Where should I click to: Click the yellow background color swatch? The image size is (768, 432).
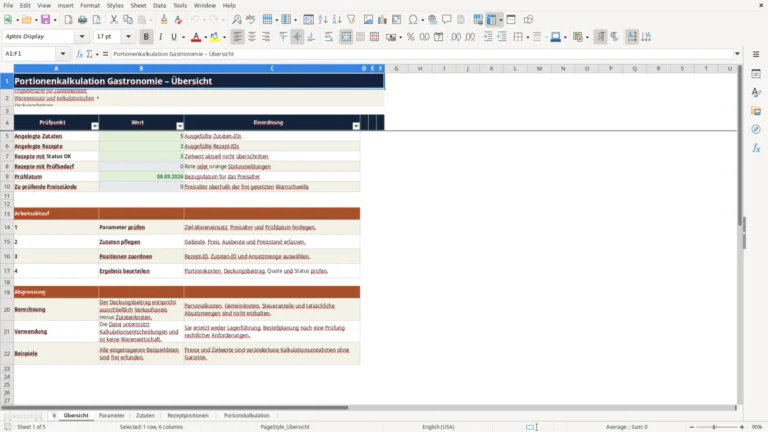(215, 37)
